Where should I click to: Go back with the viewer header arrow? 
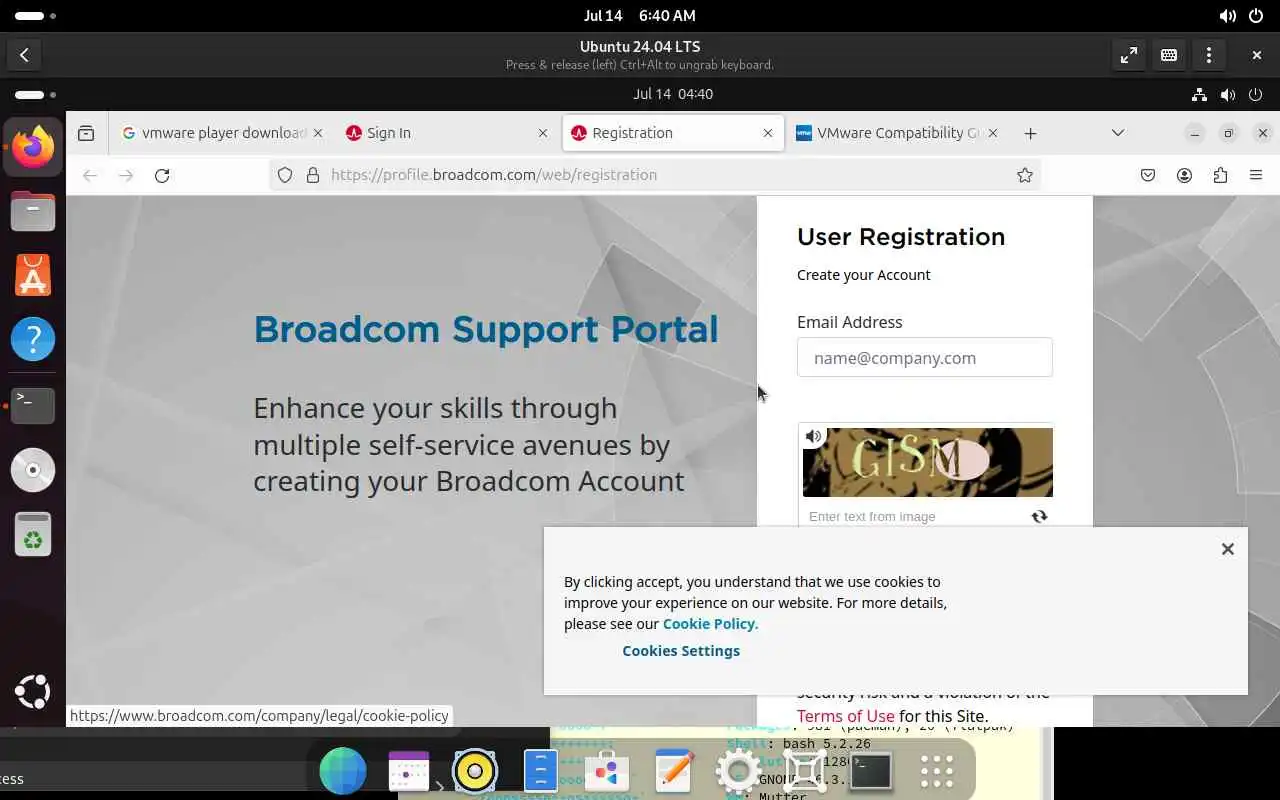pyautogui.click(x=24, y=55)
